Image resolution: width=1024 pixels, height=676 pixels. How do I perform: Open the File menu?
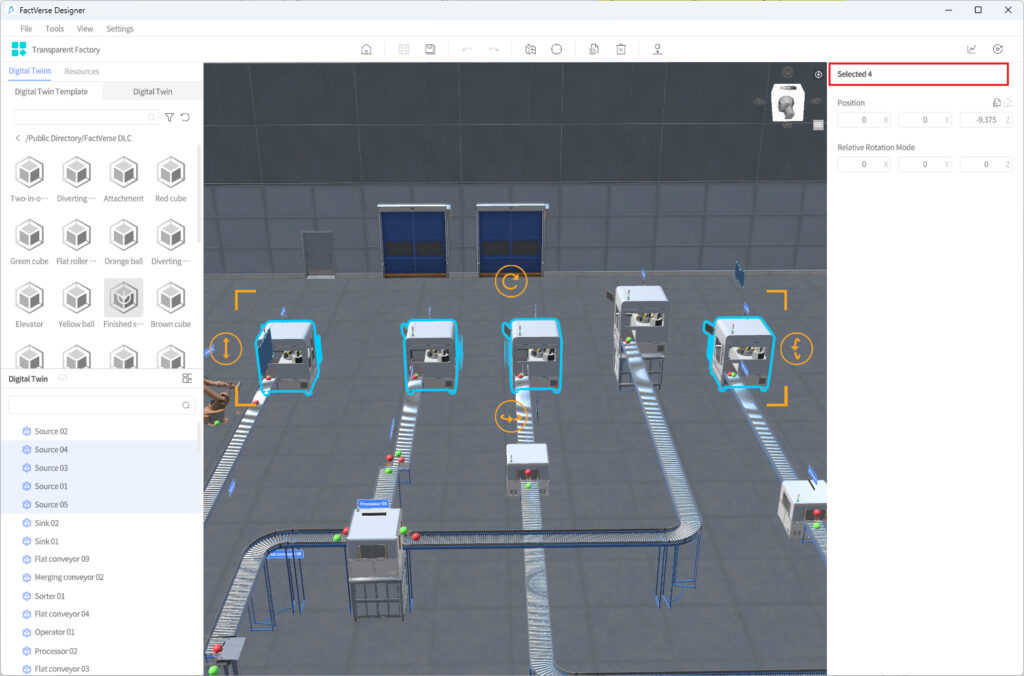click(x=26, y=29)
